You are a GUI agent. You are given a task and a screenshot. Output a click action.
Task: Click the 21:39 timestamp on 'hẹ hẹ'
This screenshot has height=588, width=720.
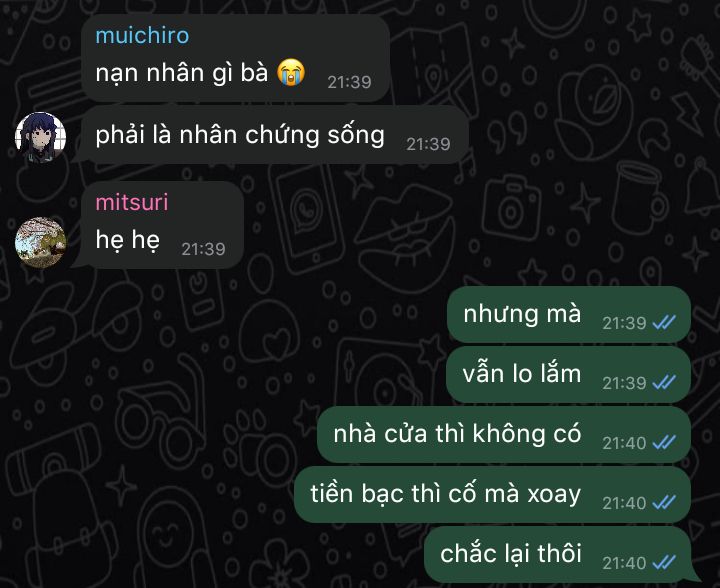(x=203, y=249)
